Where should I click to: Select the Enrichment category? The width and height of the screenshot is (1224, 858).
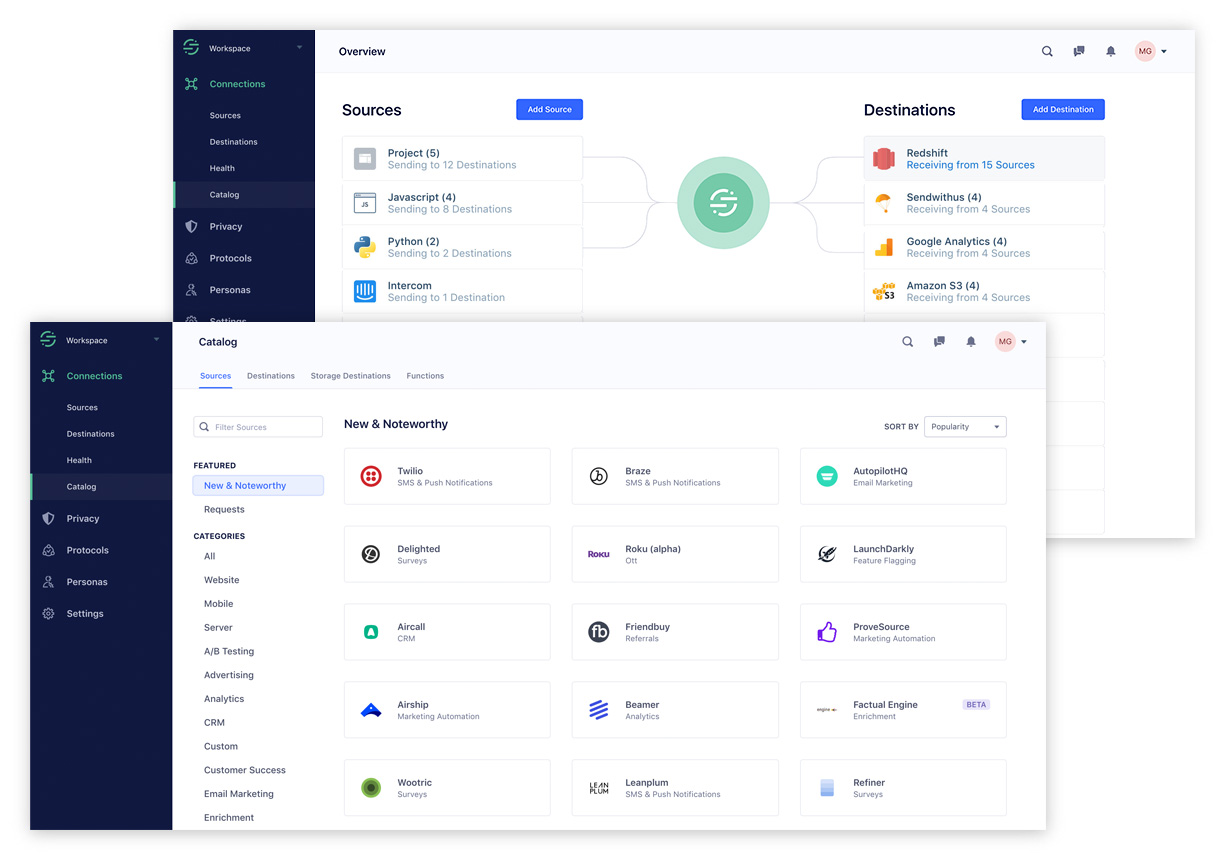pos(229,818)
